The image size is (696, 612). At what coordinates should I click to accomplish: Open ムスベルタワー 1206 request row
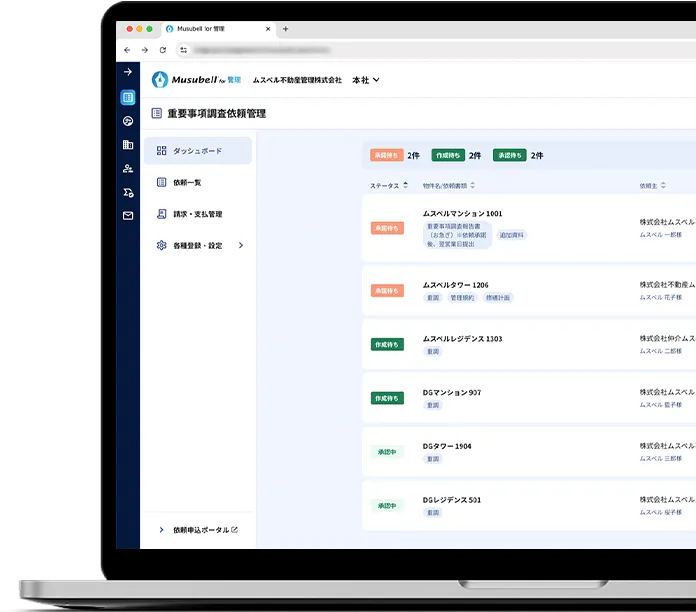point(529,291)
